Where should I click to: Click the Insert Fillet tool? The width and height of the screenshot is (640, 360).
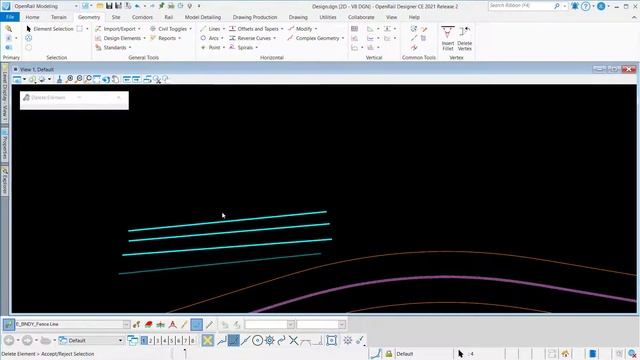point(447,39)
